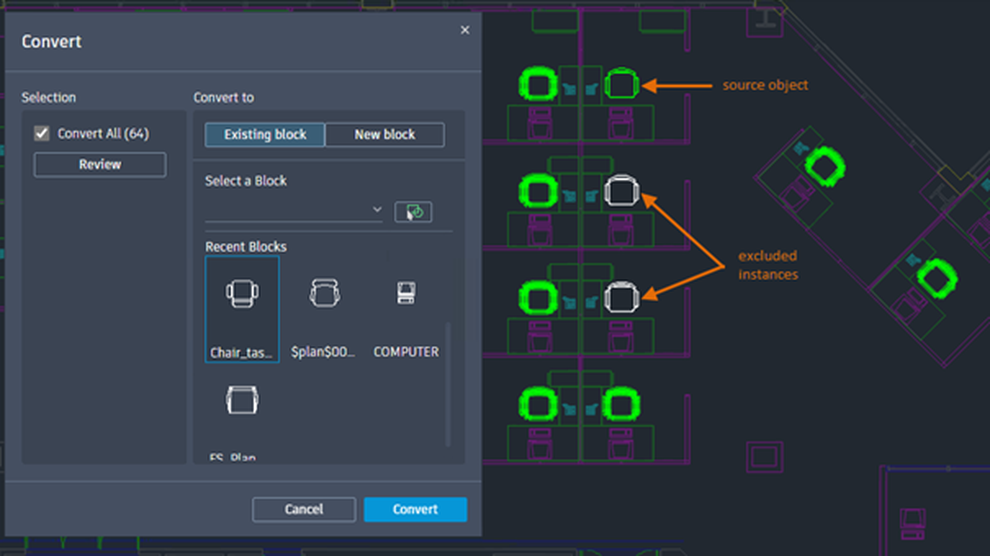Select the green highlighted chair at bottom row right
This screenshot has height=556, width=990.
tap(621, 404)
